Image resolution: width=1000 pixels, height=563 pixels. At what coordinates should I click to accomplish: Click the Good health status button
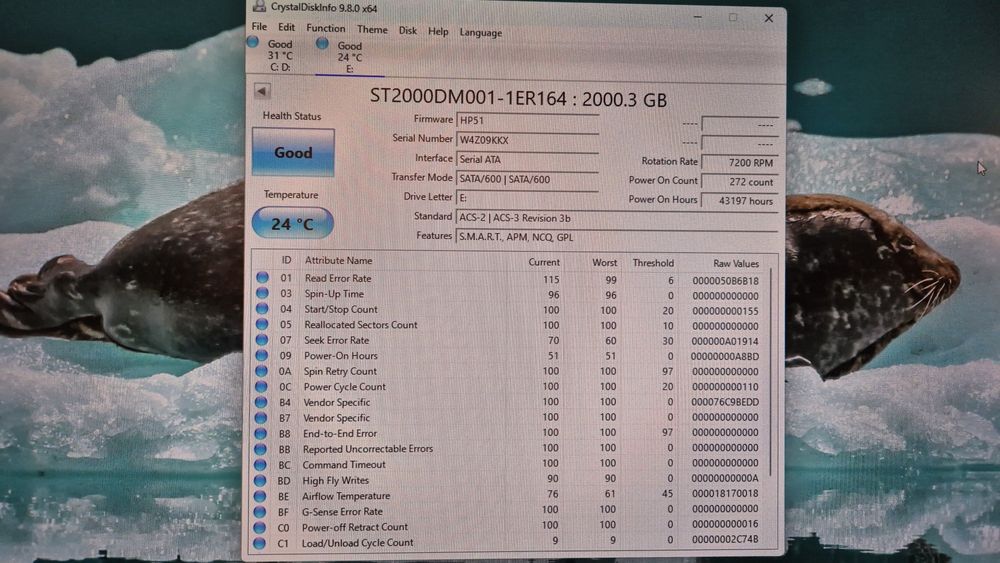[x=293, y=152]
